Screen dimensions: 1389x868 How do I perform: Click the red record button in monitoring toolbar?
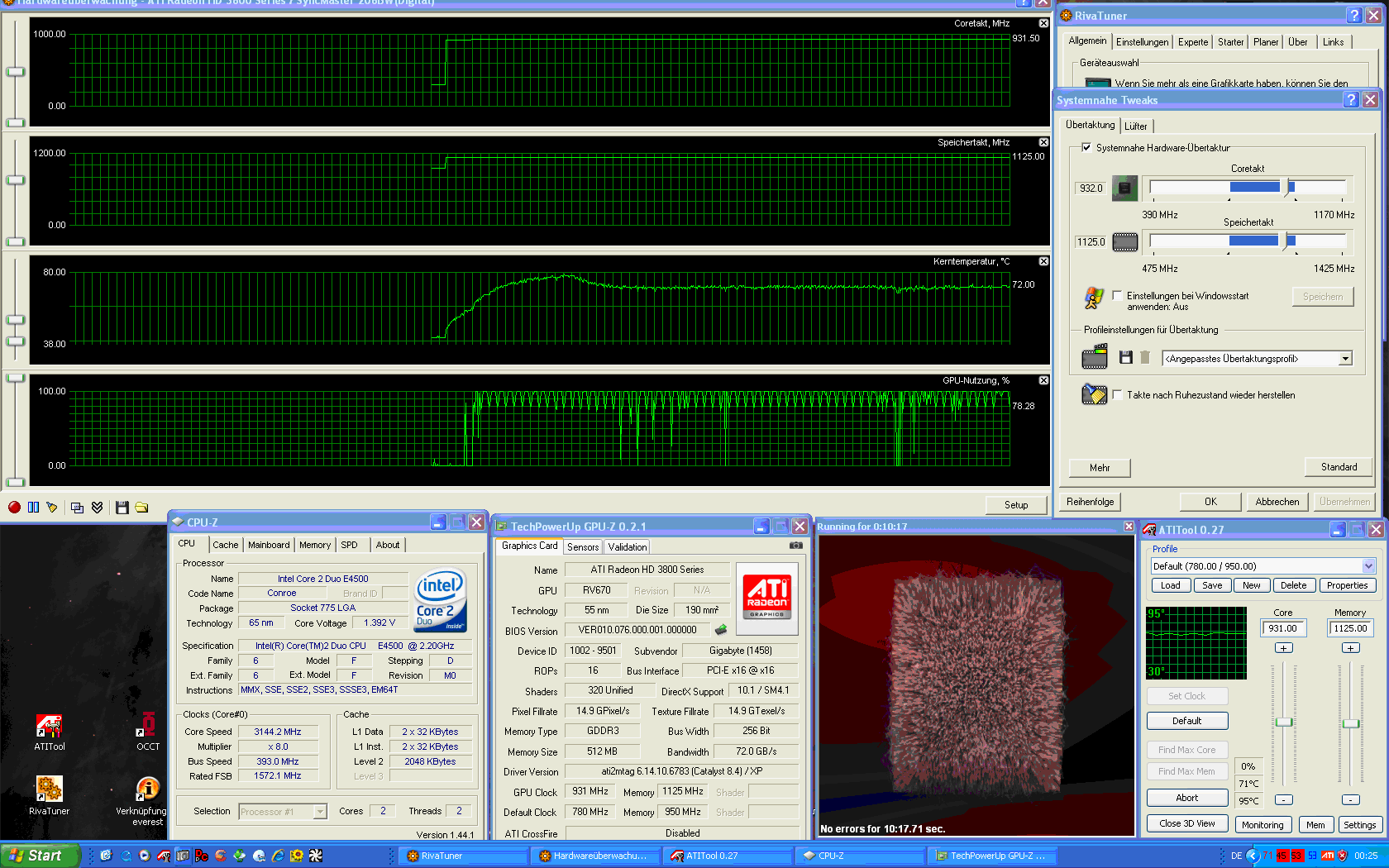point(14,508)
